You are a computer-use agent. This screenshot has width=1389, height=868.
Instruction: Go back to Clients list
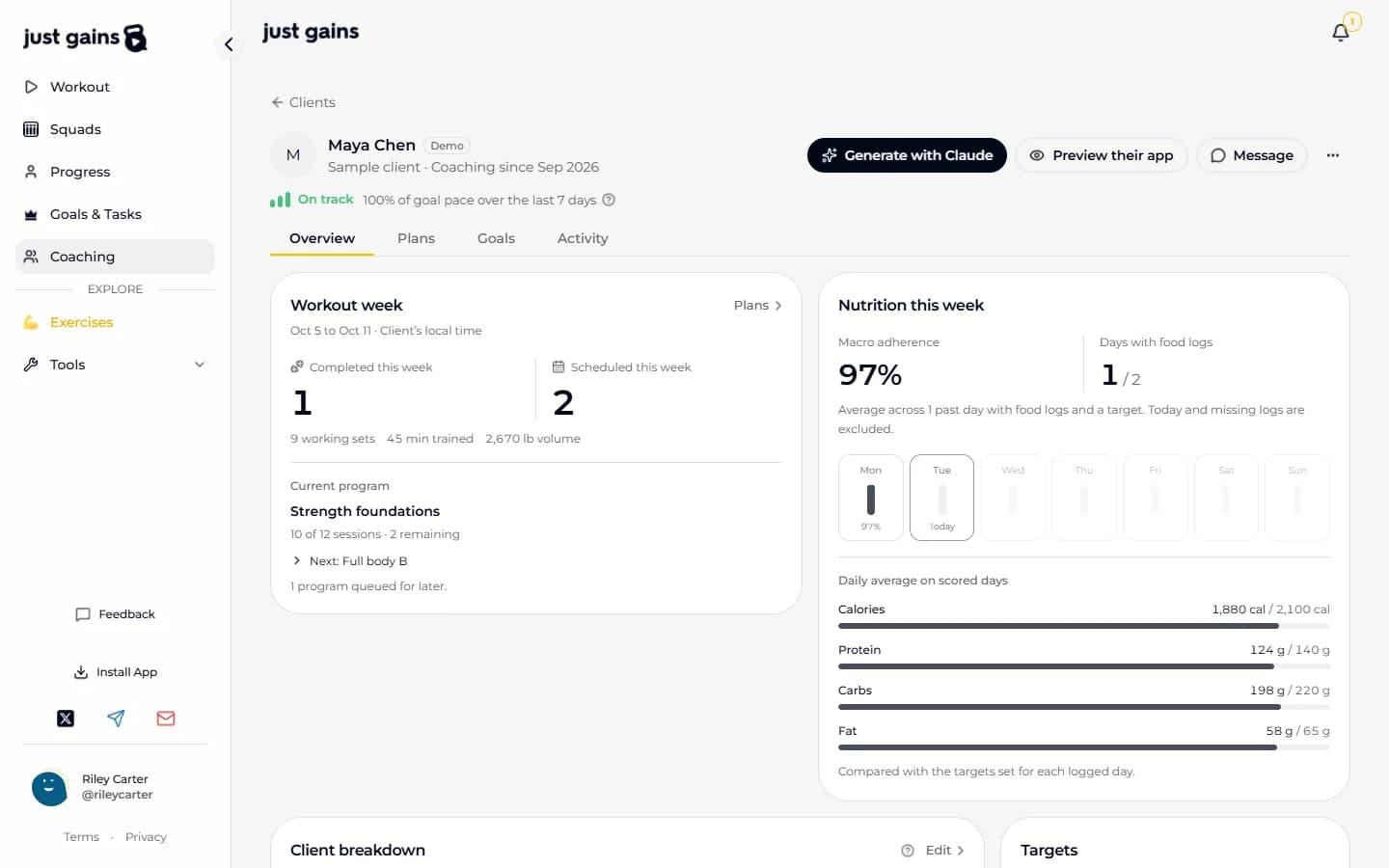click(x=303, y=102)
